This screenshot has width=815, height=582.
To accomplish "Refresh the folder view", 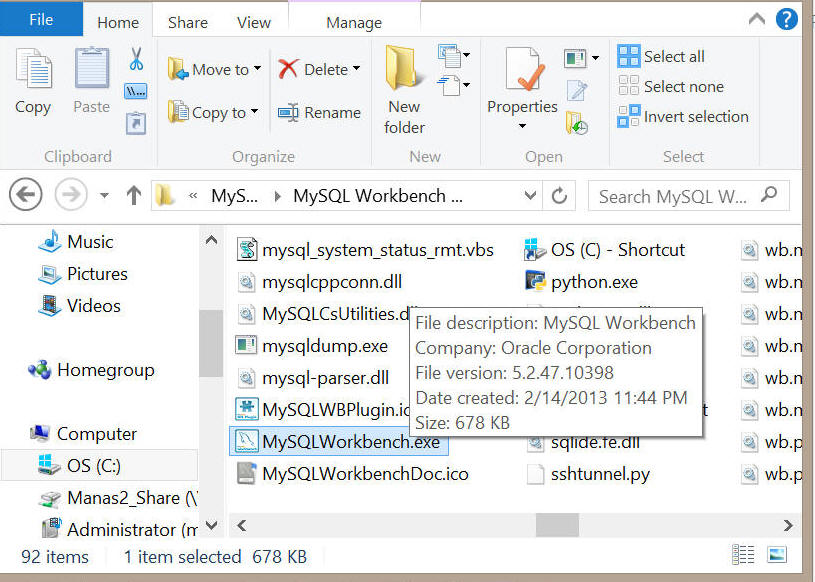I will coord(559,195).
